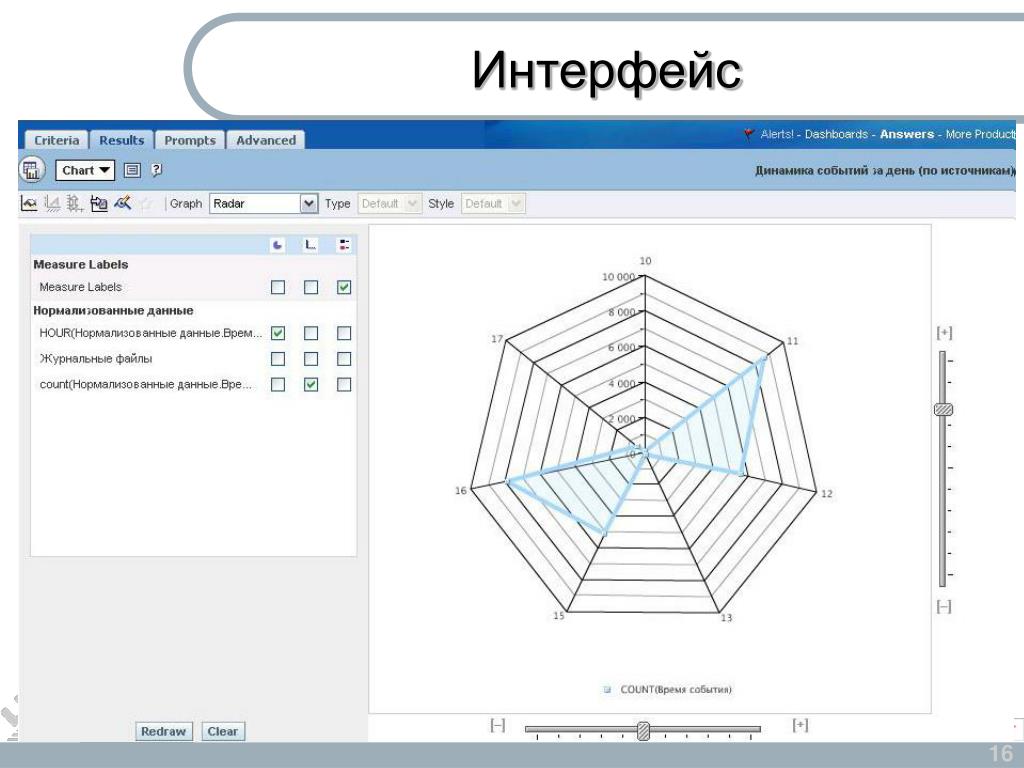Open general chart properties toolbar icon
The height and width of the screenshot is (768, 1024).
tap(29, 204)
